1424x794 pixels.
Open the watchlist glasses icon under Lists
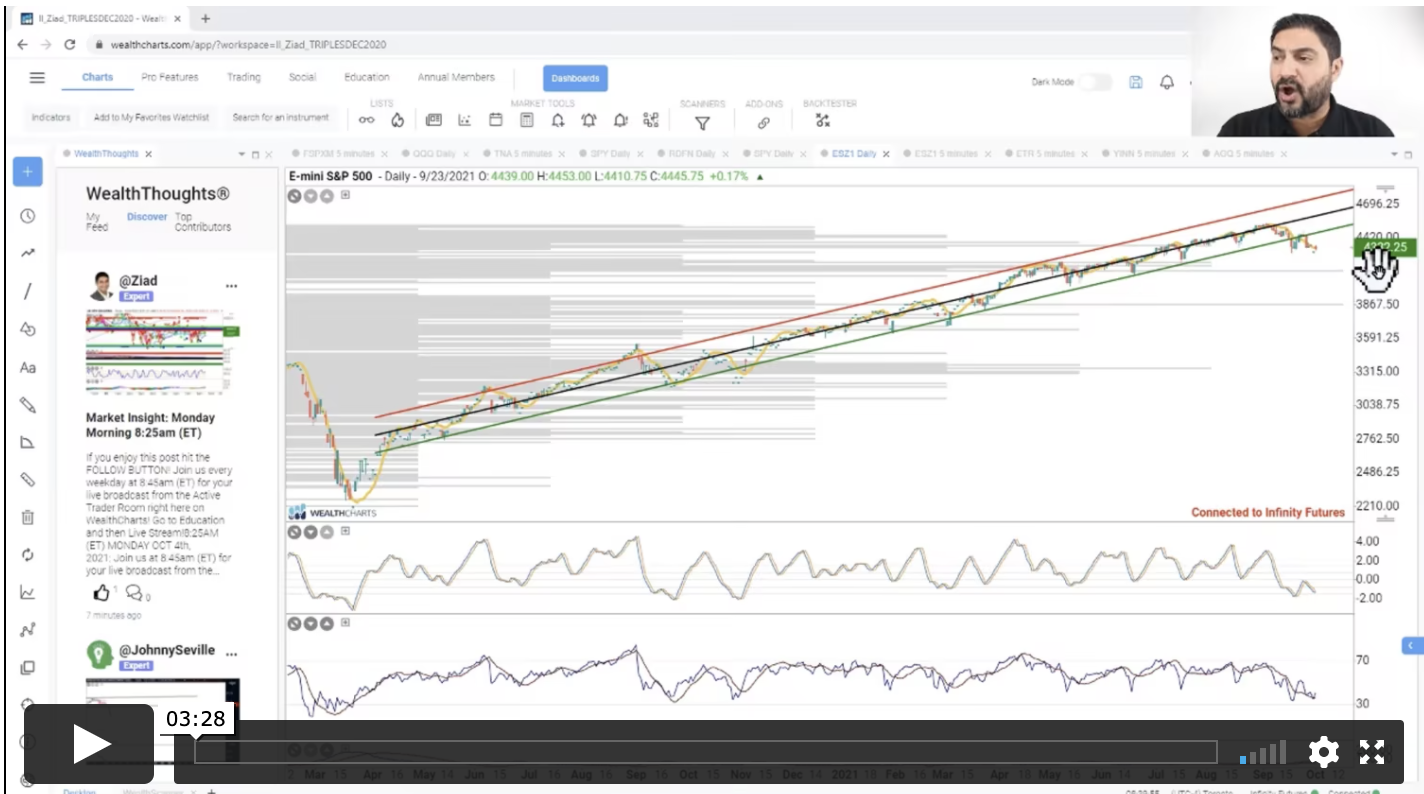tap(366, 121)
